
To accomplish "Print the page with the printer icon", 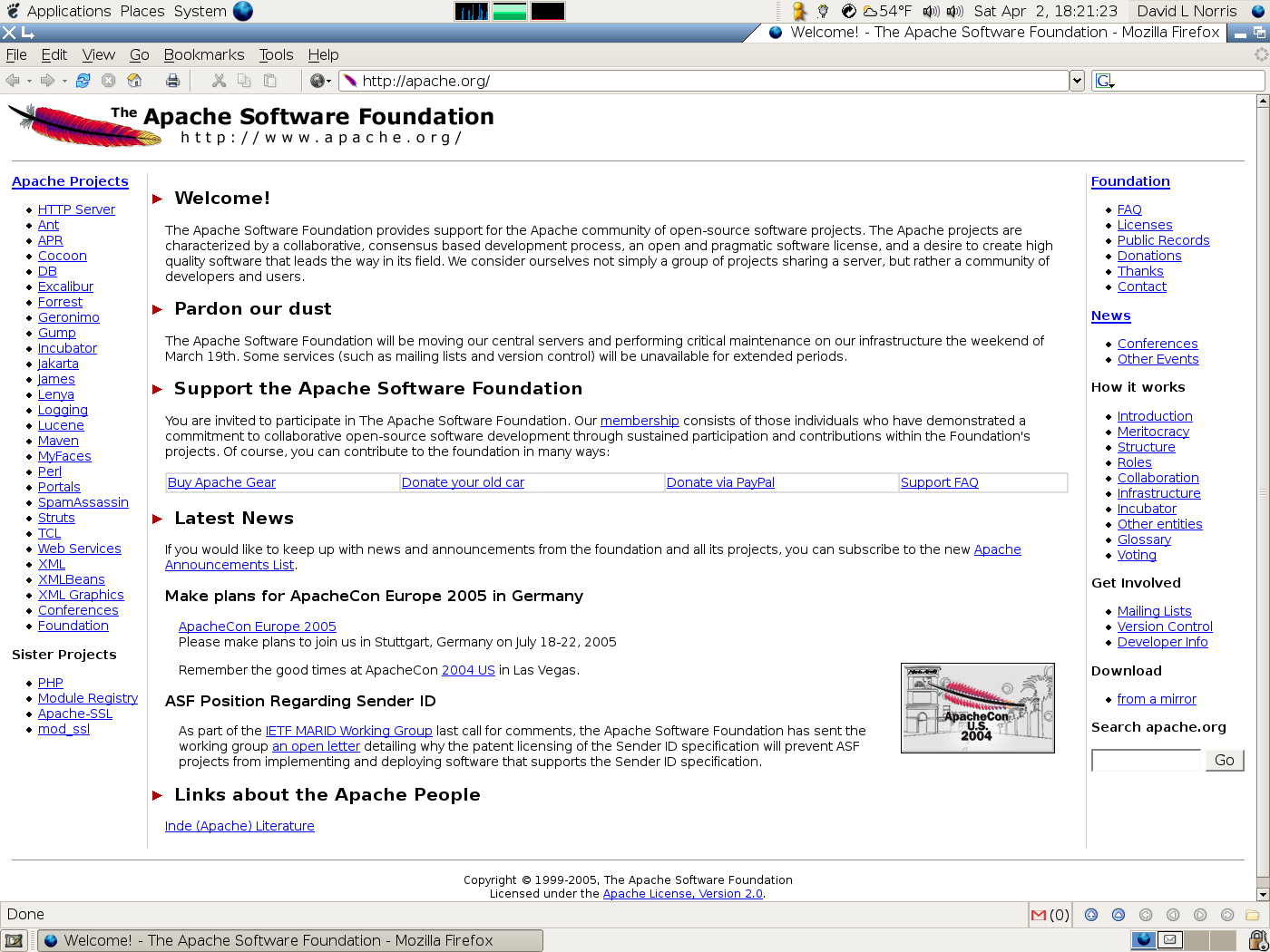I will (172, 81).
